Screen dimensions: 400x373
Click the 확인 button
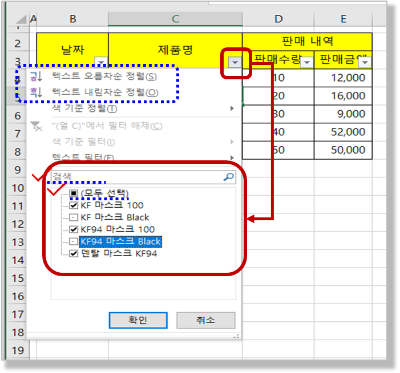[x=138, y=320]
